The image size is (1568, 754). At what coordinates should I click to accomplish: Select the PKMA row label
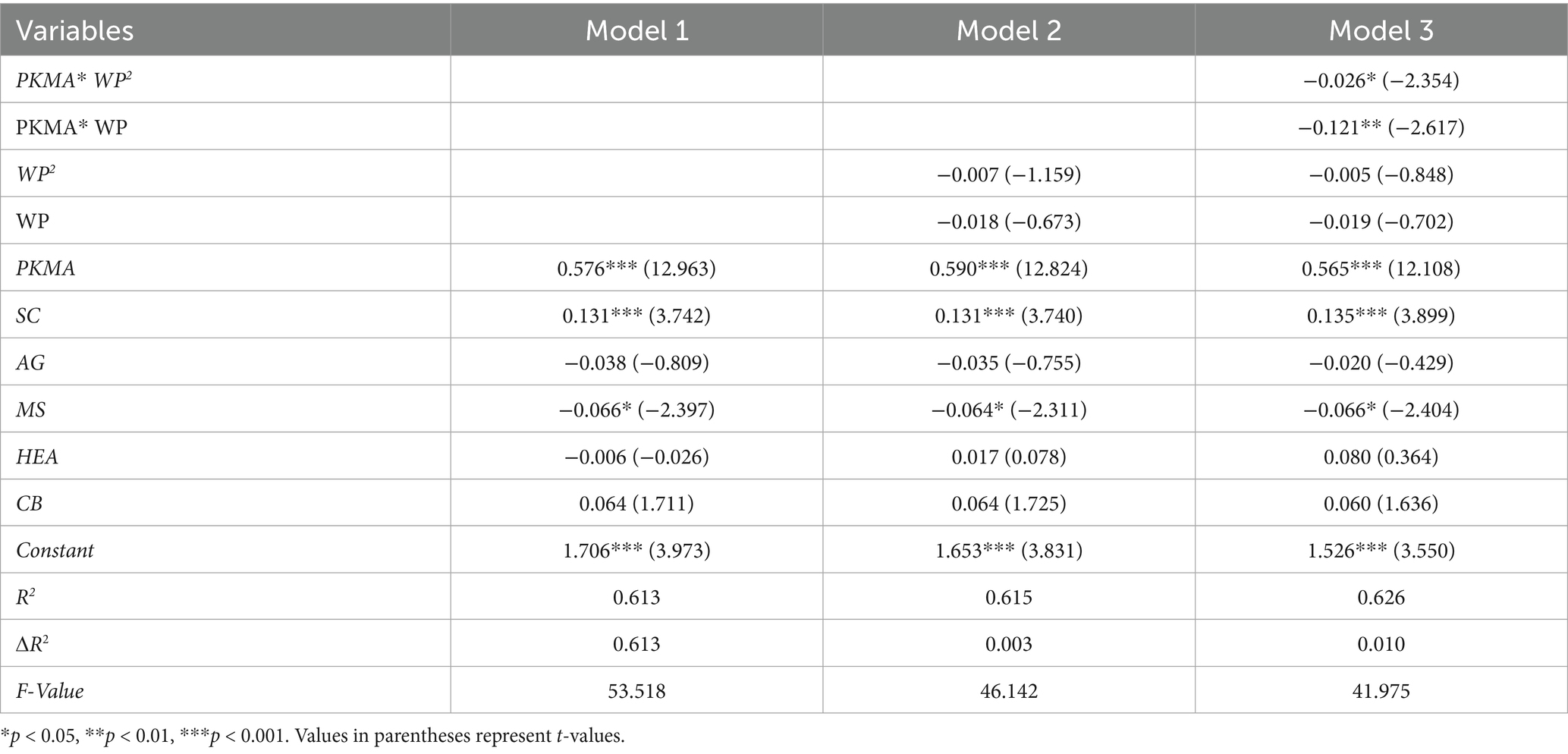pyautogui.click(x=46, y=269)
